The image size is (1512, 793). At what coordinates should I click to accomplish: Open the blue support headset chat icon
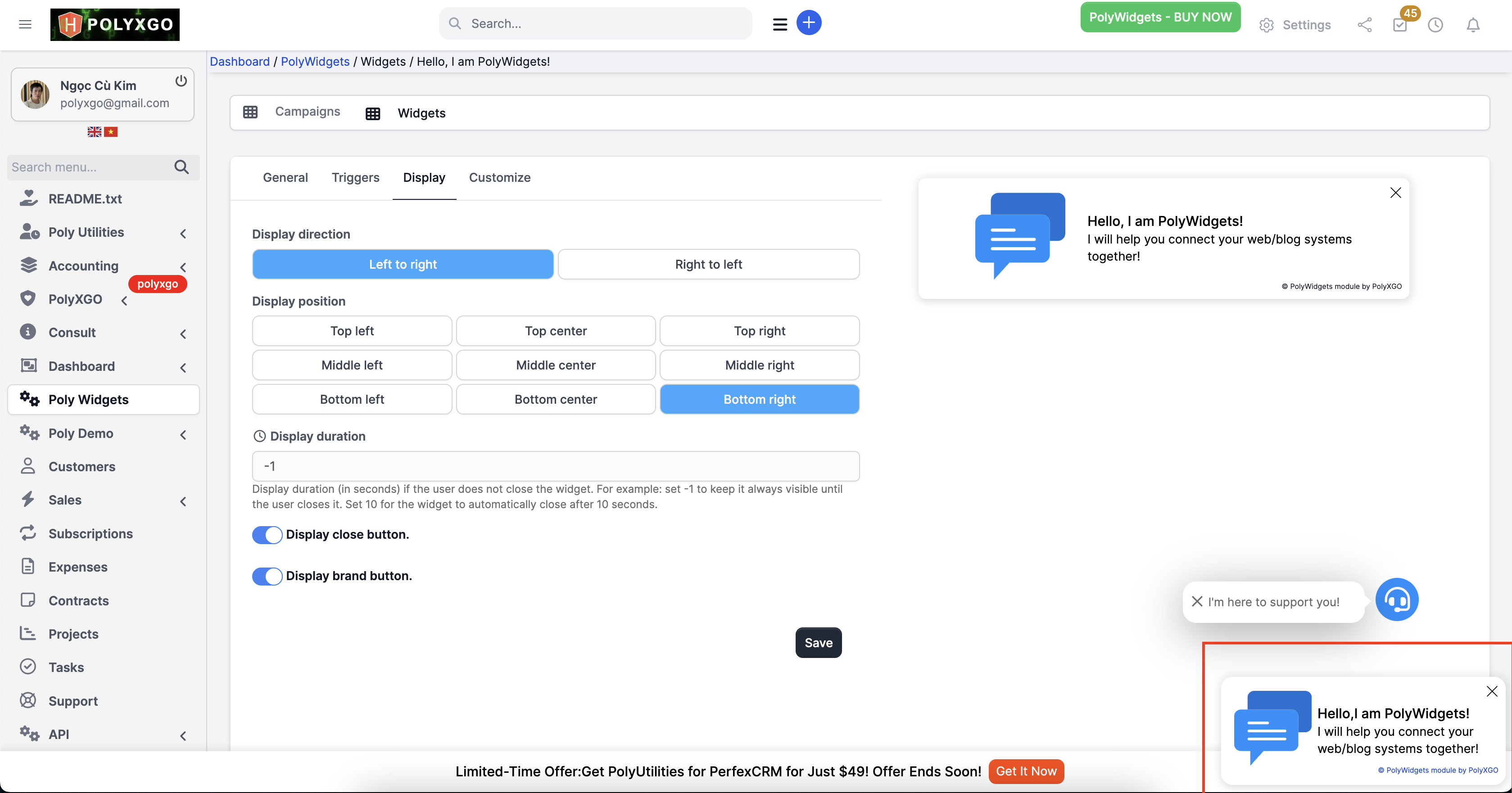[1396, 599]
